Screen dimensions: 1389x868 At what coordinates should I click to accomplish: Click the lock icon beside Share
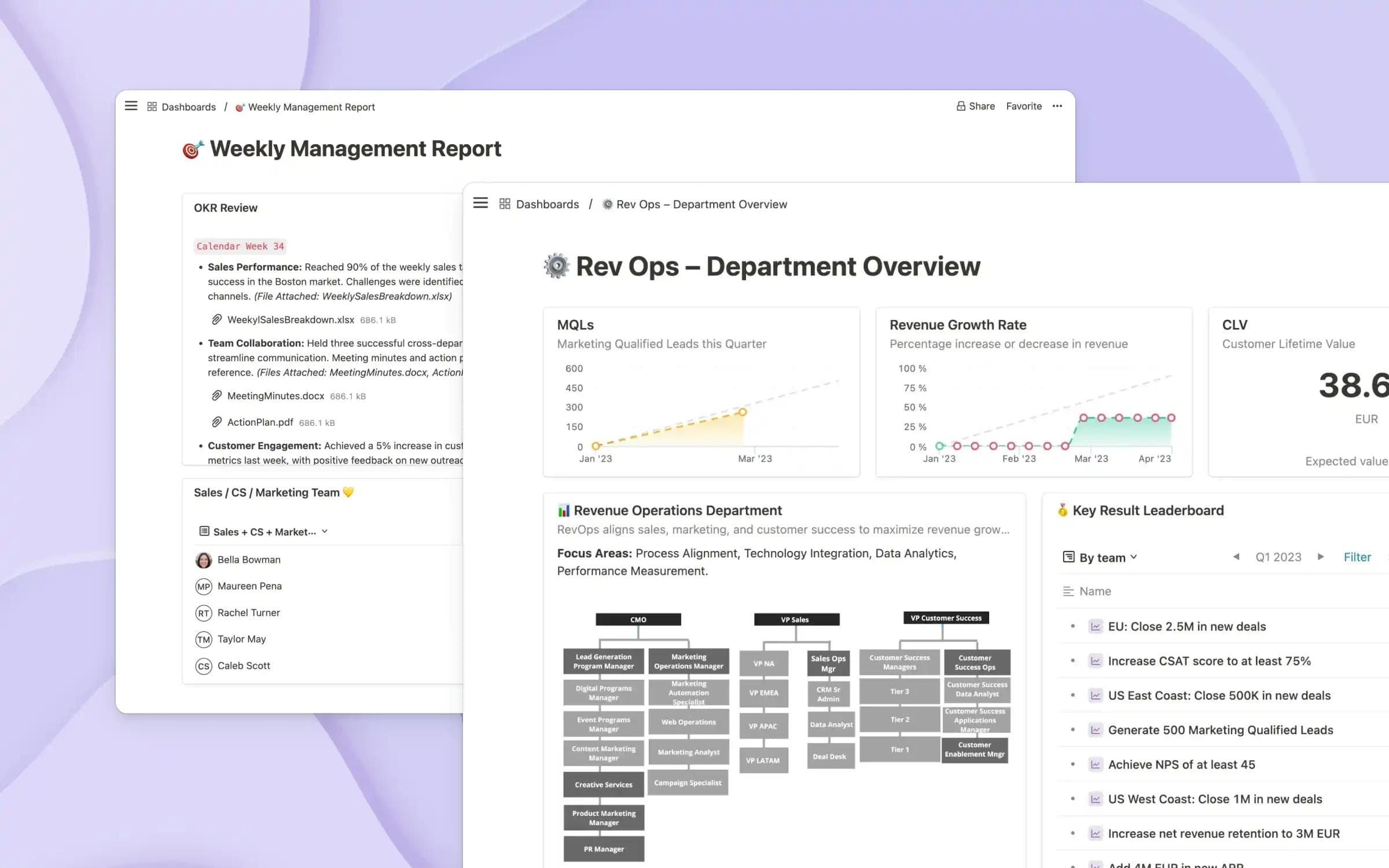[961, 106]
